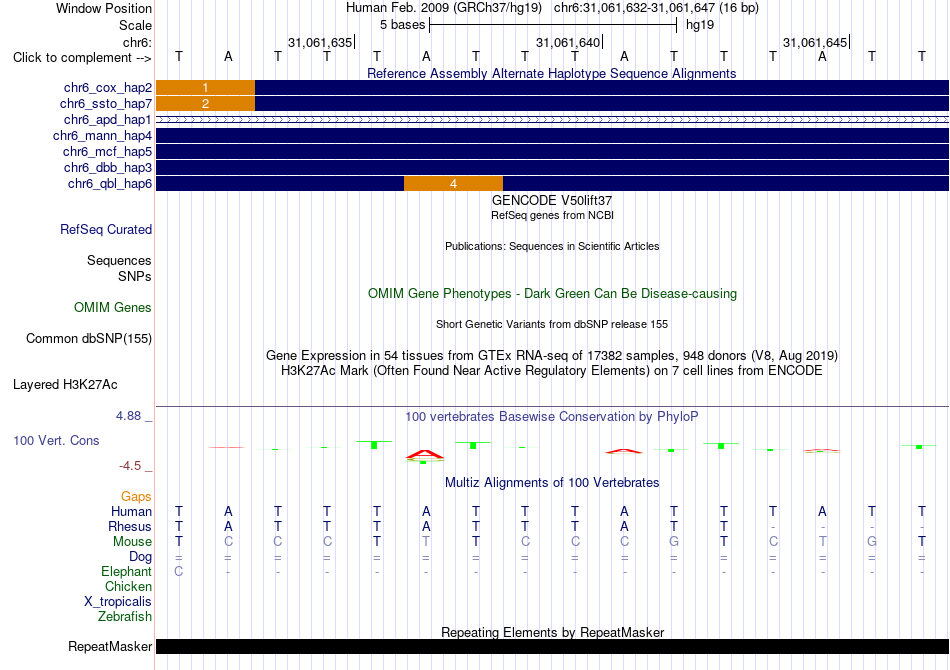Image resolution: width=950 pixels, height=670 pixels.
Task: Click the 31,061,645 ruler coordinate
Action: point(815,42)
